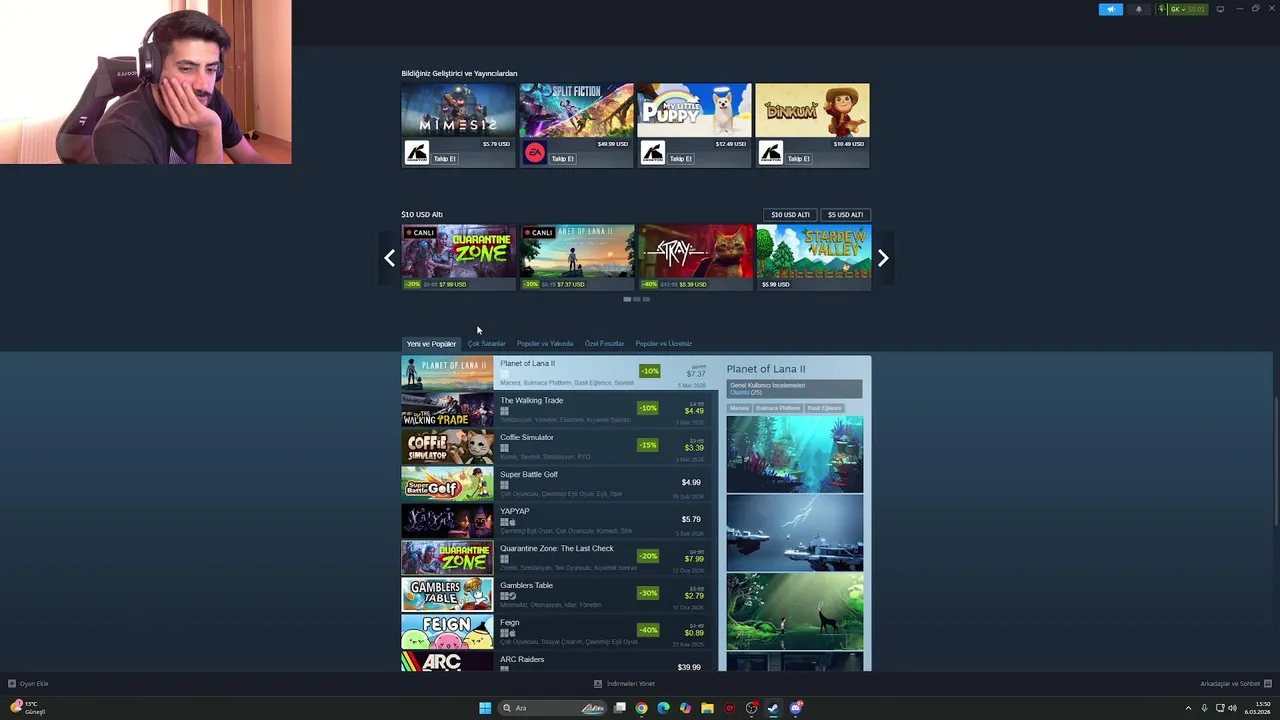The width and height of the screenshot is (1280, 720).
Task: Click the $5 USD ALTI filter button
Action: [x=845, y=215]
